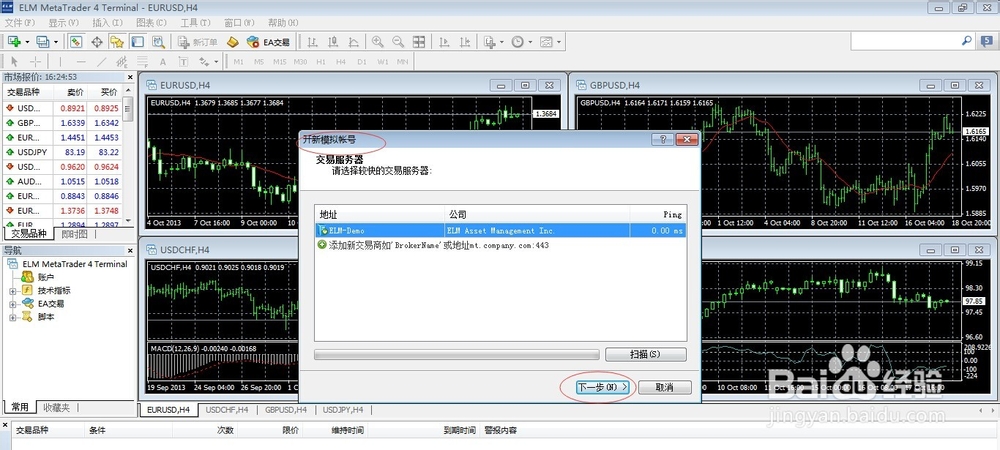
Task: Switch chart to bar chart type
Action: (x=312, y=42)
